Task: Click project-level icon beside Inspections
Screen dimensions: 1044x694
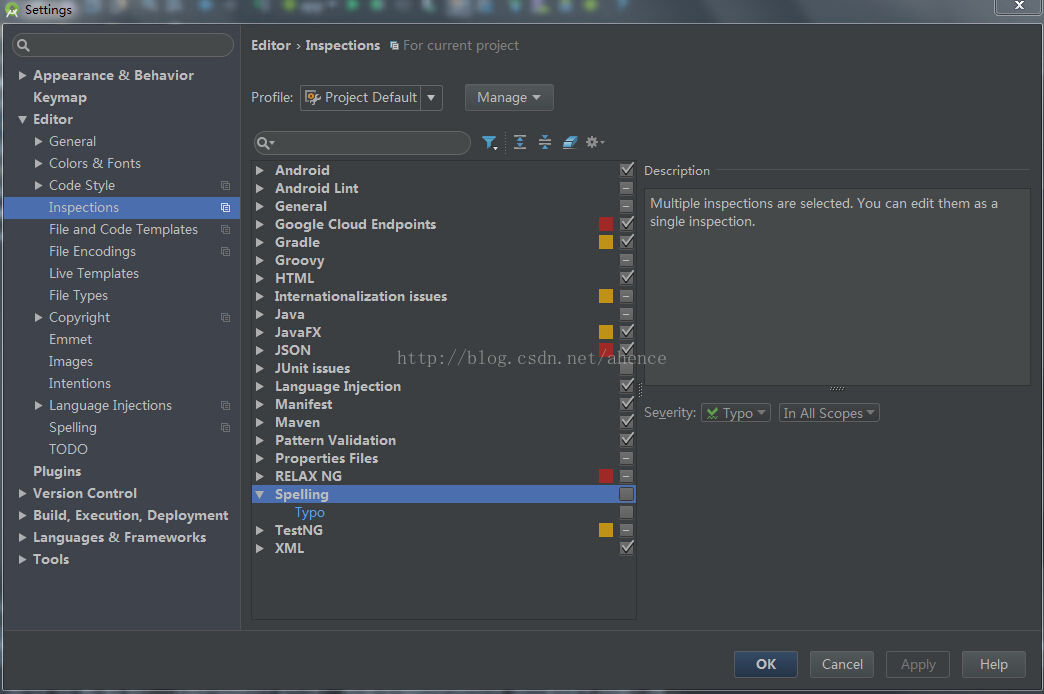Action: [226, 207]
